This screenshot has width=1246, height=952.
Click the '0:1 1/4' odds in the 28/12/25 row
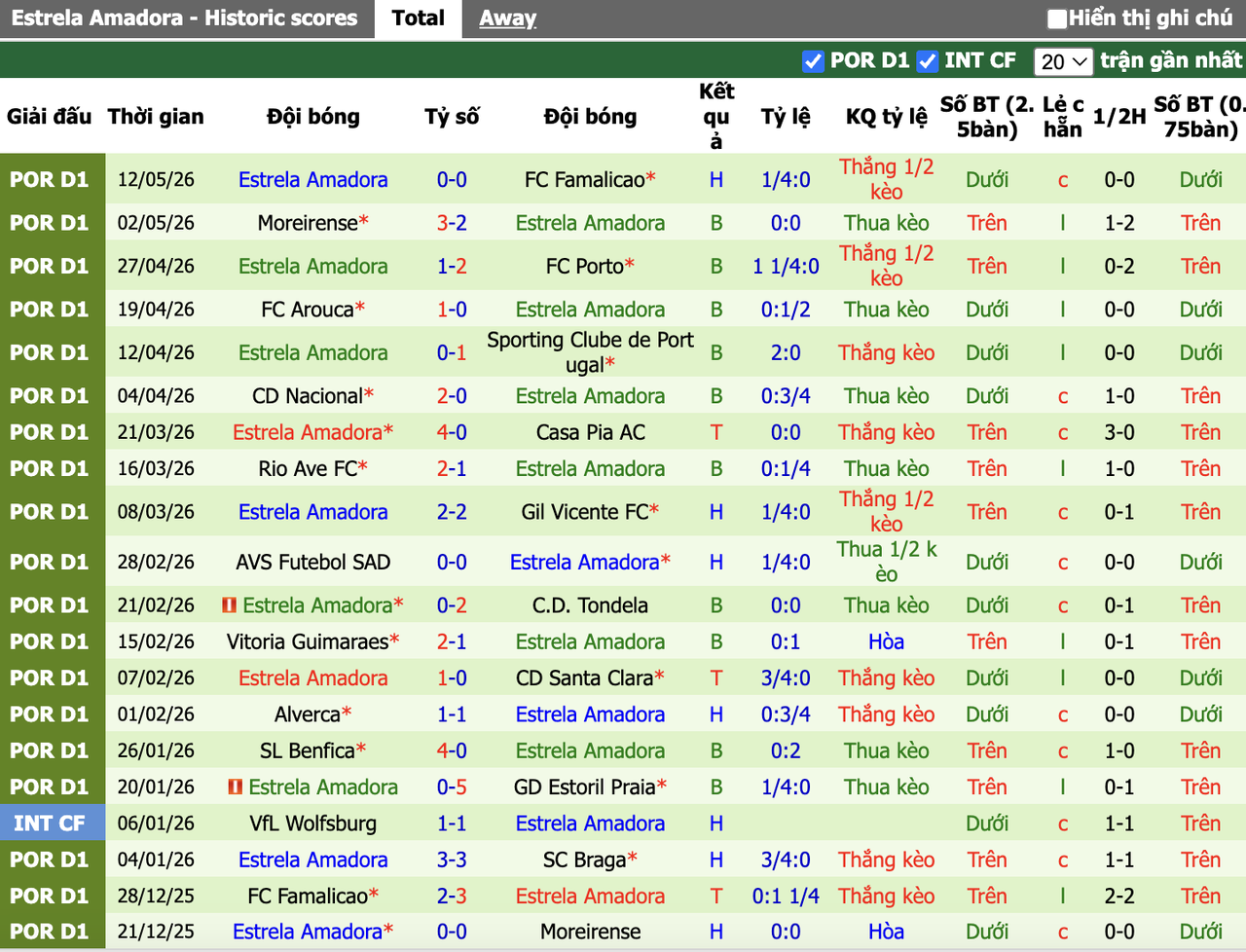[x=786, y=896]
